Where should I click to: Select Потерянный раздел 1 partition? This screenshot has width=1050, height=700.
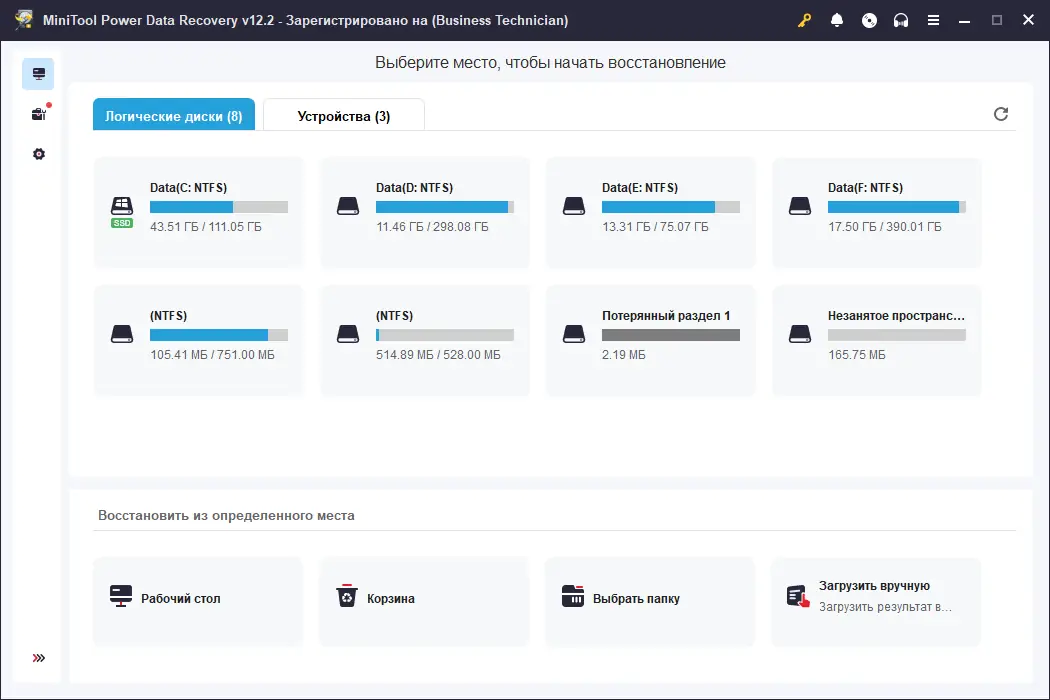[x=650, y=340]
